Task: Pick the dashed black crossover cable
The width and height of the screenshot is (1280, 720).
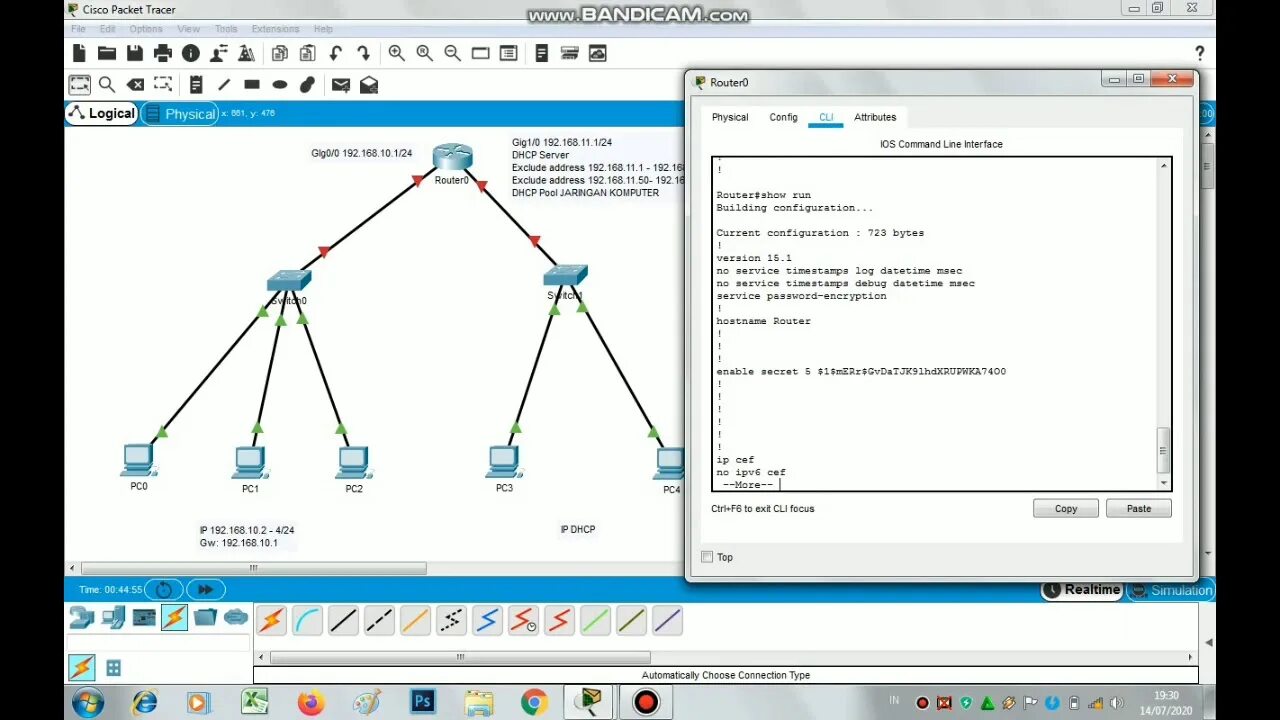Action: click(x=379, y=621)
